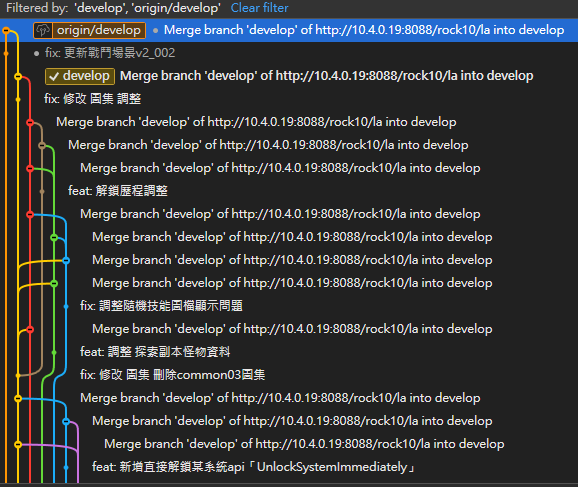This screenshot has width=578, height=487.
Task: Select the merge commit beside the develop label
Action: coord(327,76)
